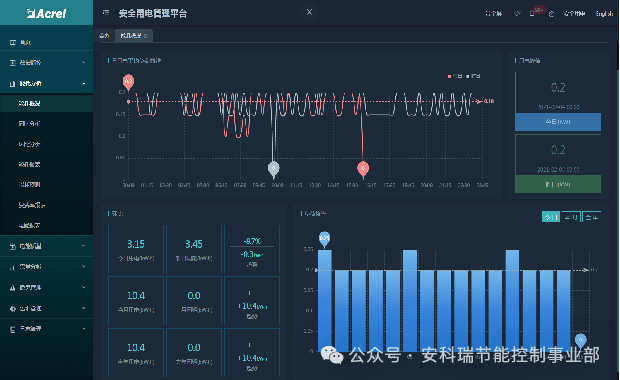This screenshot has height=380, width=620.
Task: Open the user name item left of English
Action: point(574,13)
